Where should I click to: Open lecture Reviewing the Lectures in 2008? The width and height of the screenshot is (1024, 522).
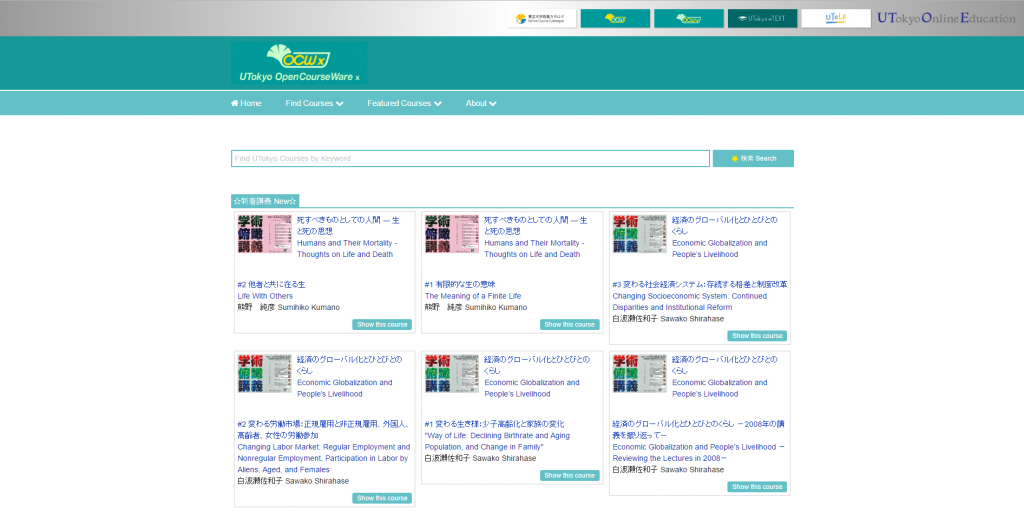(698, 441)
